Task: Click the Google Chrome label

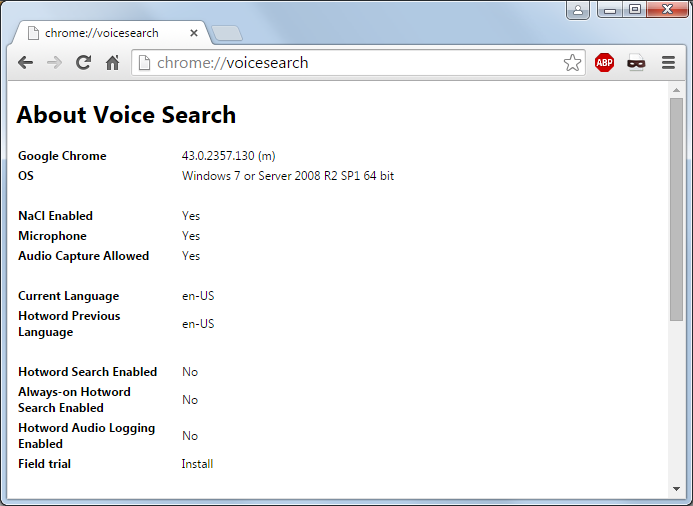Action: point(62,156)
